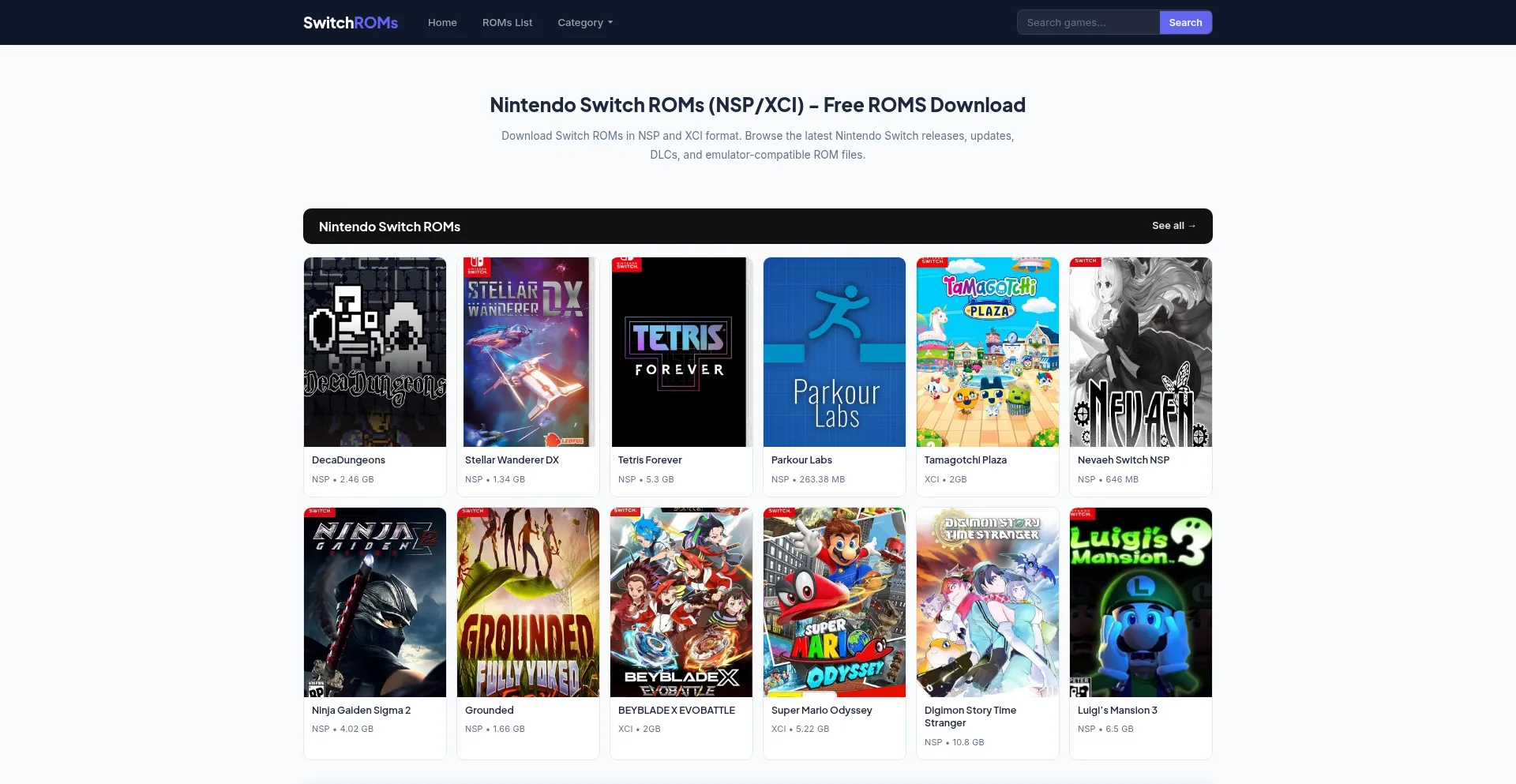Go to the Home nav item
The height and width of the screenshot is (784, 1516).
click(x=442, y=22)
